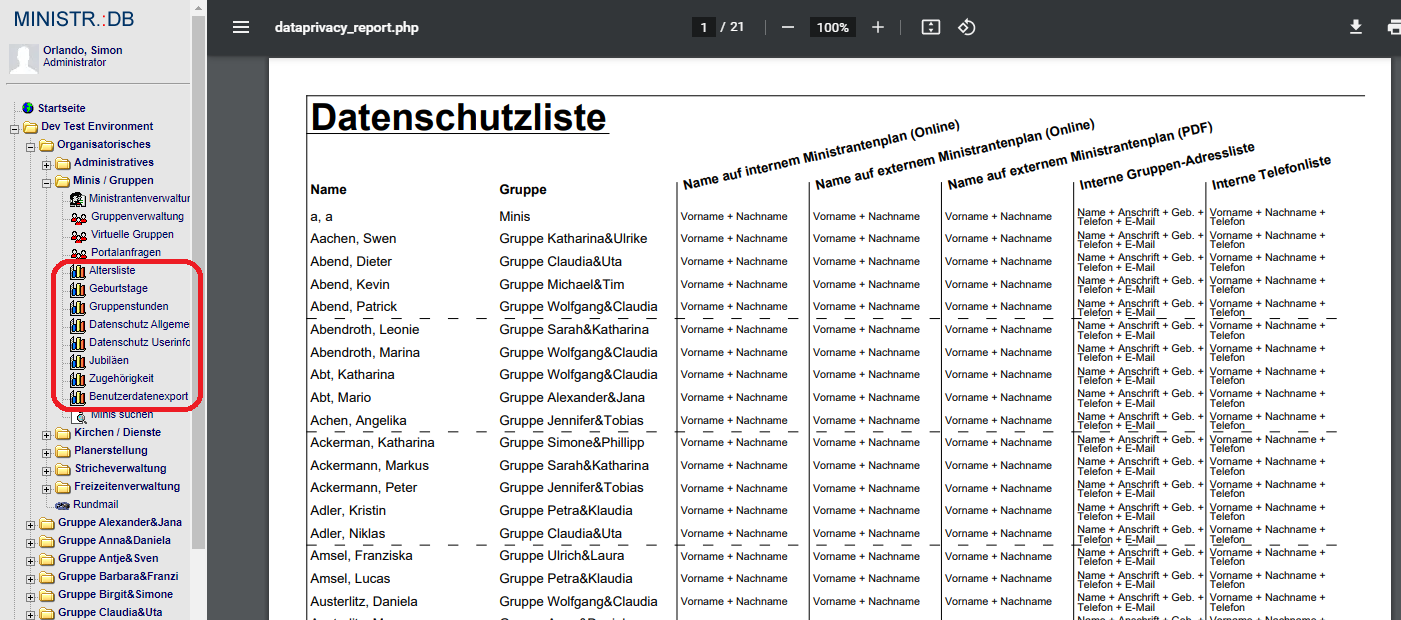The height and width of the screenshot is (620, 1401).
Task: Click the name "Adler, Niklas"
Action: (x=347, y=534)
